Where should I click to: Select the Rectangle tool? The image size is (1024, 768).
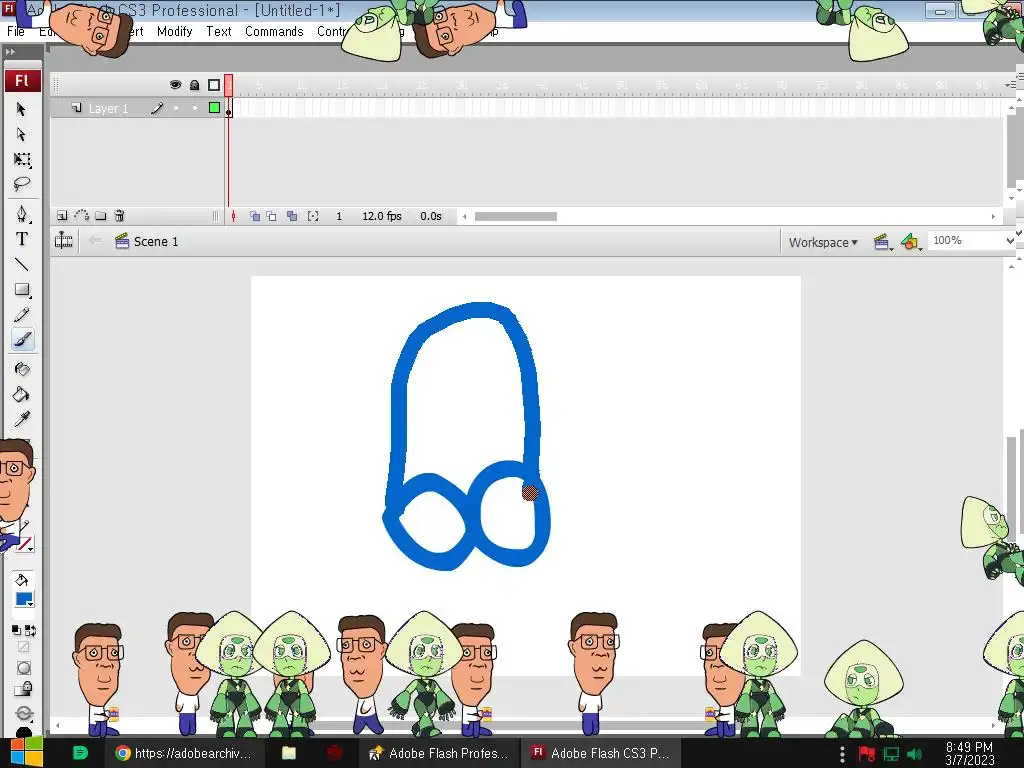[x=22, y=289]
